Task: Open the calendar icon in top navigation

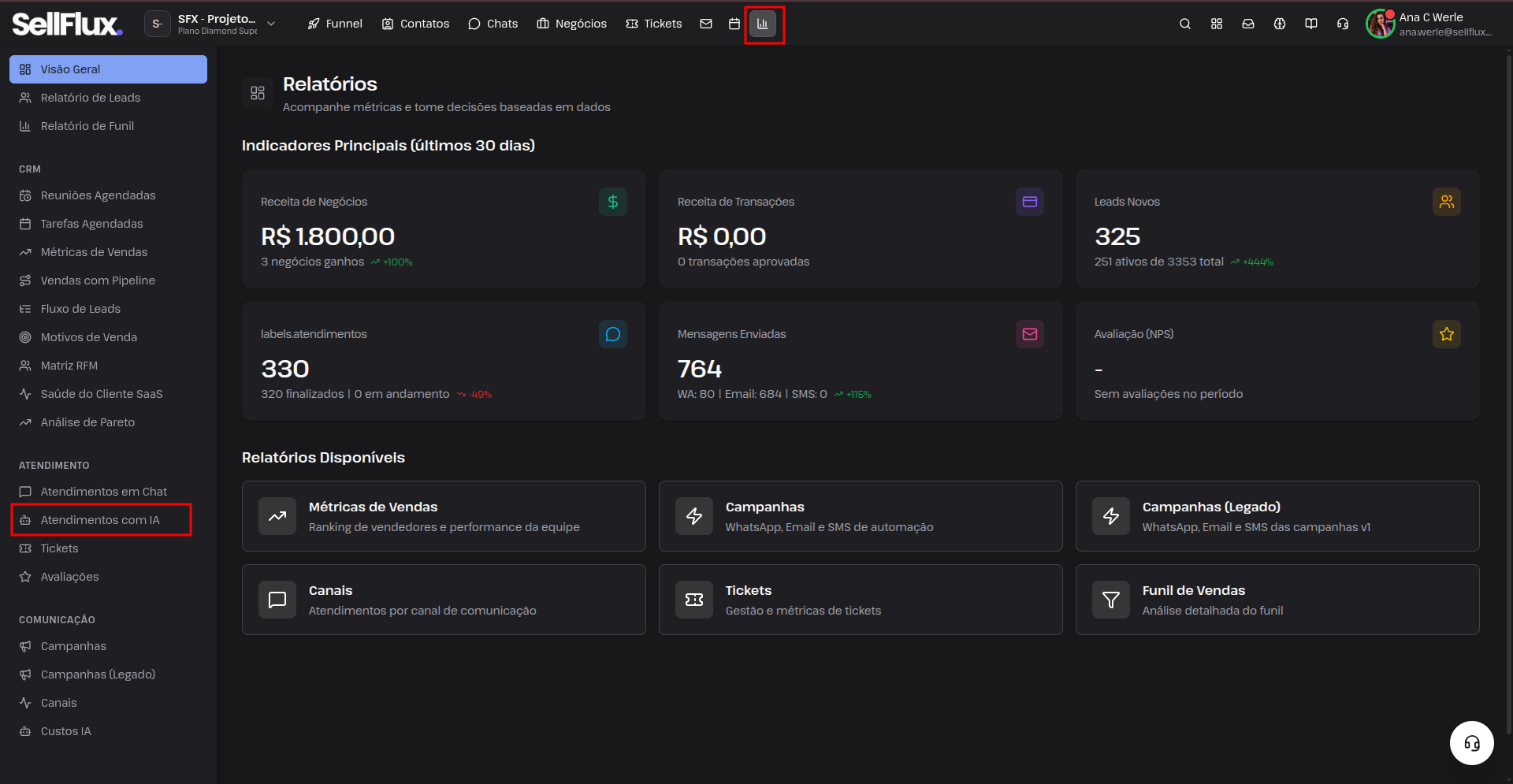Action: 734,24
